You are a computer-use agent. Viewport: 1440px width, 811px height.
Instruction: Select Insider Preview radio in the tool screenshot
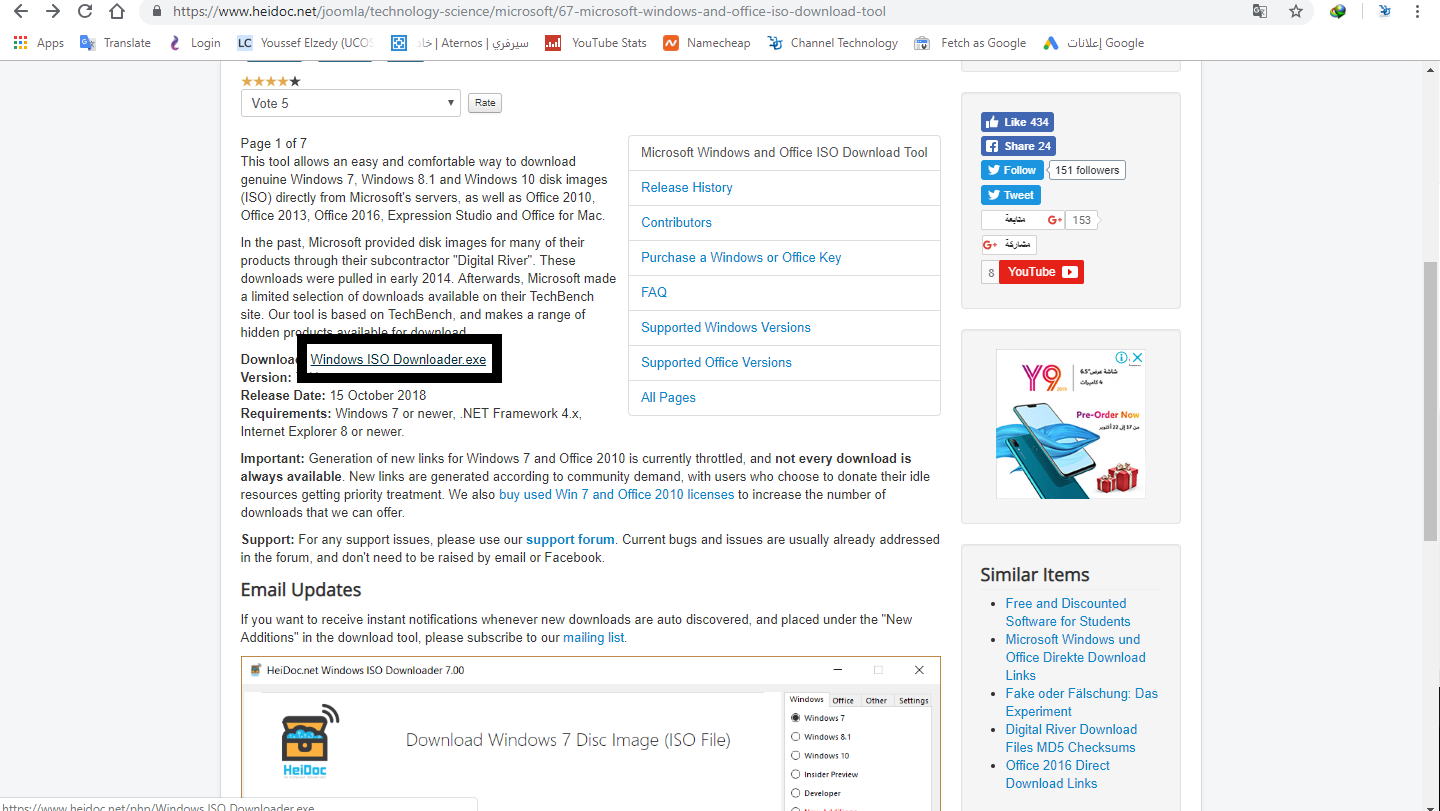796,775
